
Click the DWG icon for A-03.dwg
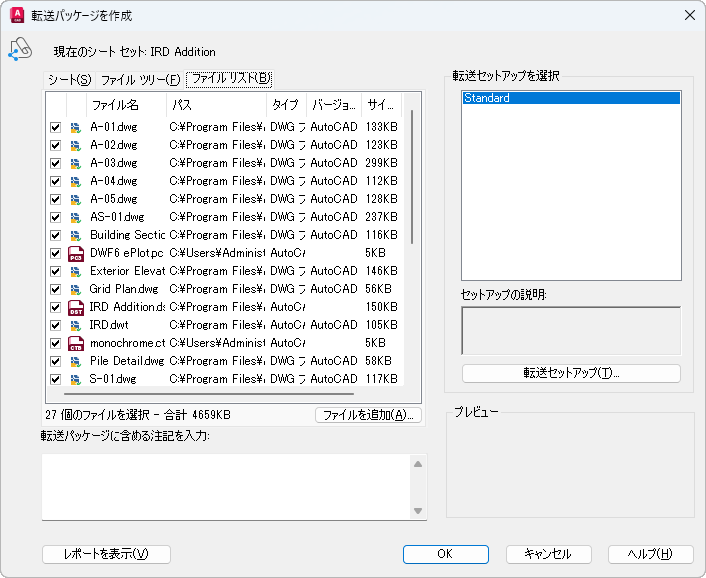pyautogui.click(x=76, y=163)
